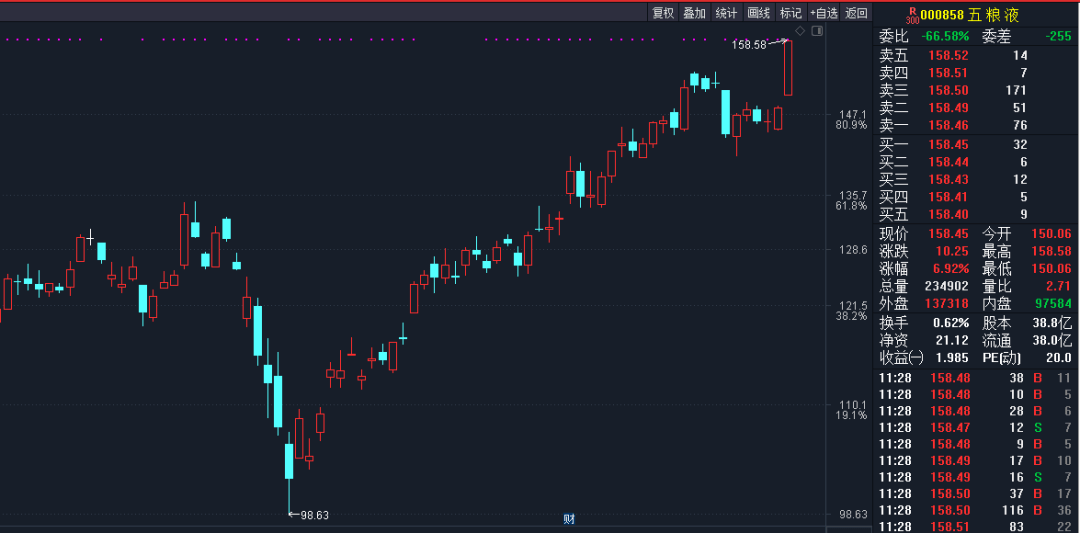Click the 现价 value 158.45

click(948, 234)
